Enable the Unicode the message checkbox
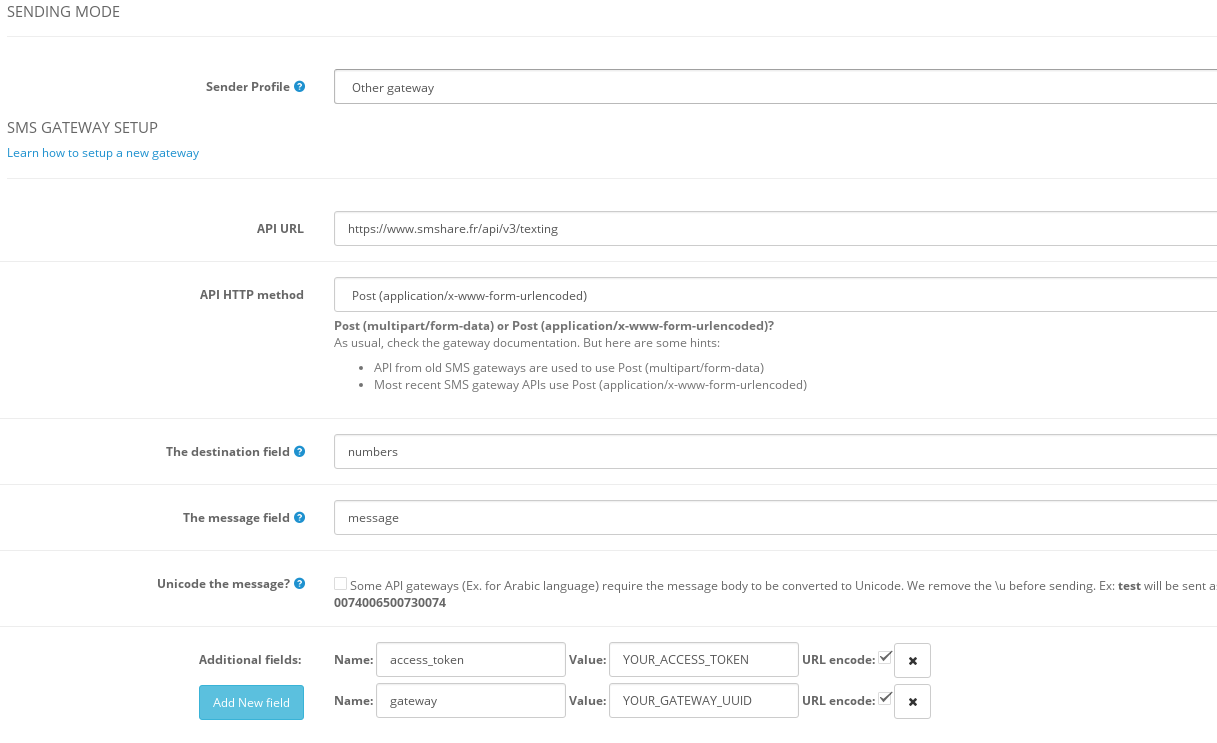This screenshot has width=1217, height=743. coord(341,583)
